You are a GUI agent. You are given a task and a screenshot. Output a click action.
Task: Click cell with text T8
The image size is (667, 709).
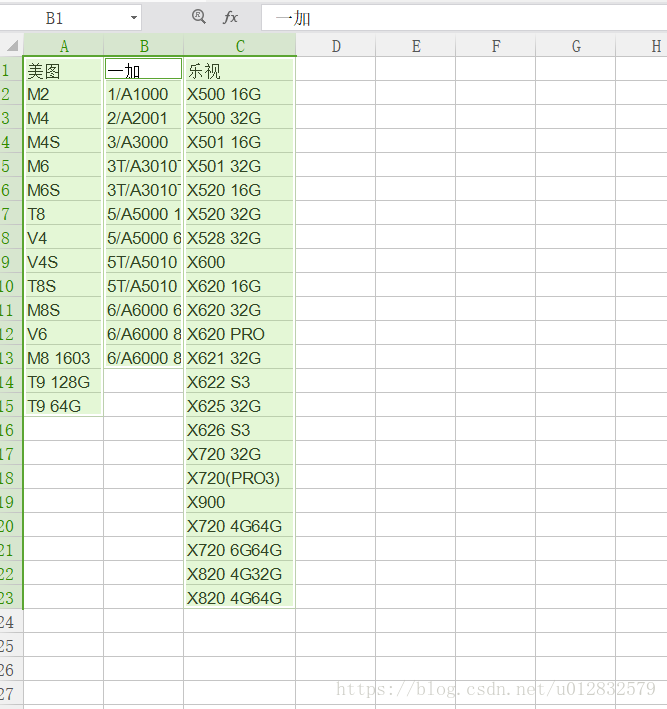64,214
